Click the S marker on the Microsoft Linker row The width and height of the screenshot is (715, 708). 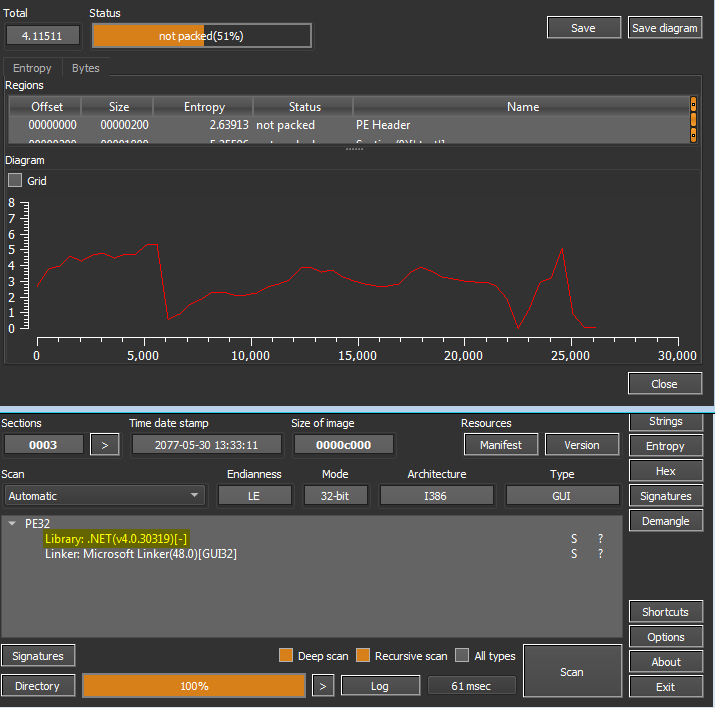coord(575,554)
